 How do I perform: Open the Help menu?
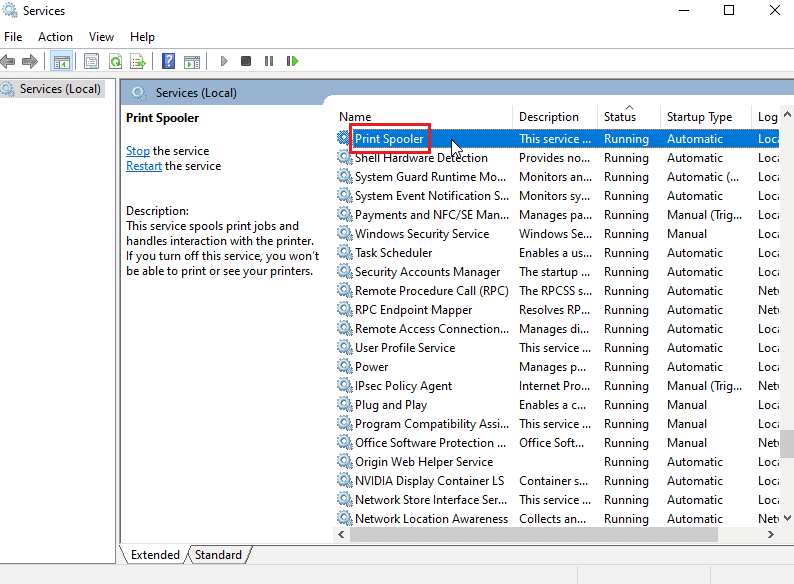(142, 37)
